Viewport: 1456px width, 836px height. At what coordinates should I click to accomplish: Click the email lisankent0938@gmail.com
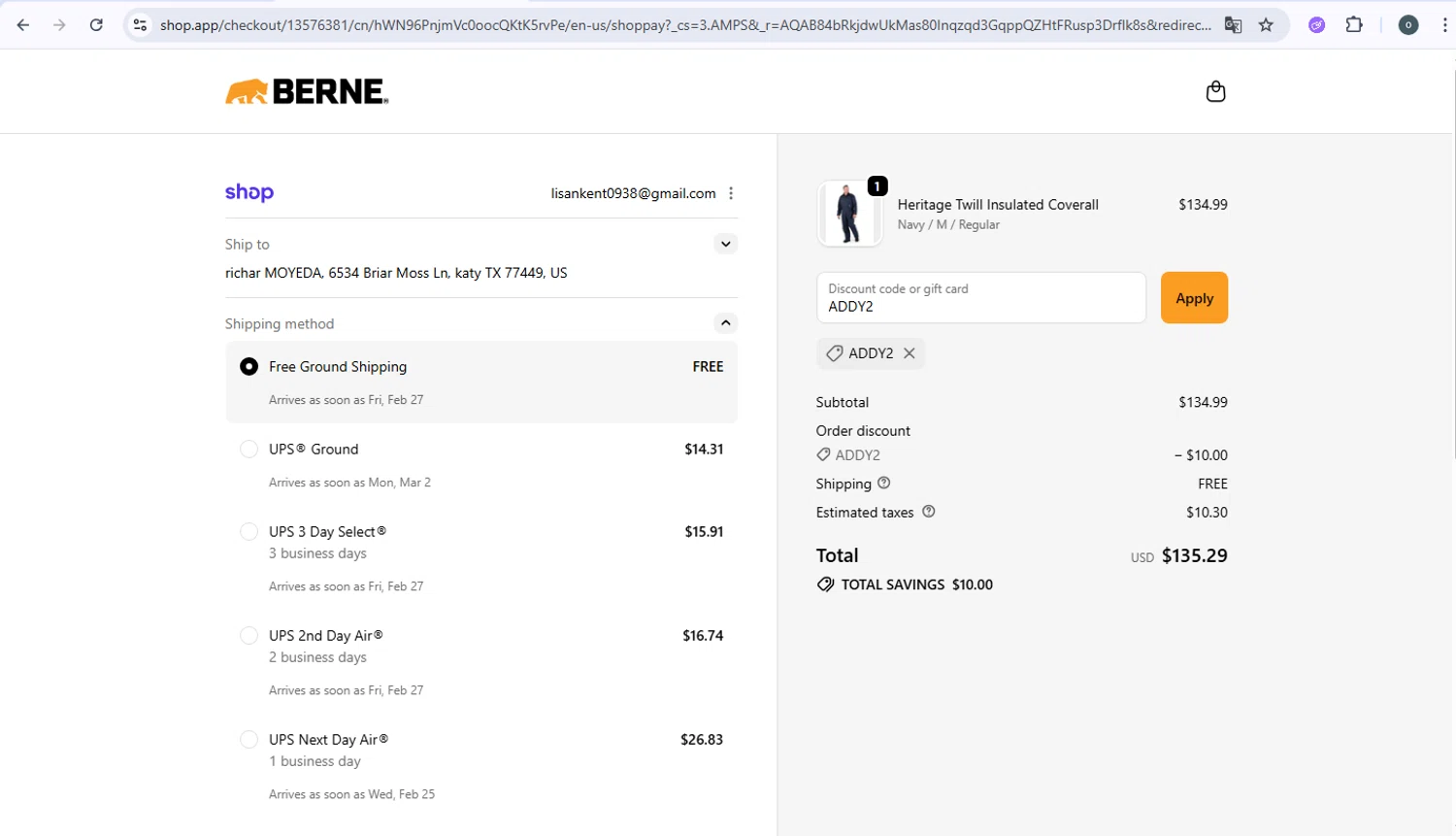[x=634, y=193]
